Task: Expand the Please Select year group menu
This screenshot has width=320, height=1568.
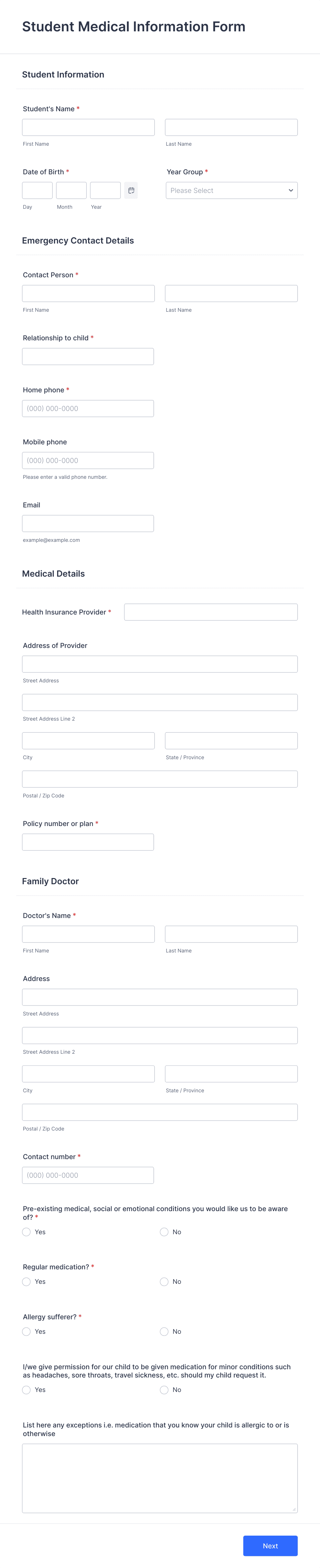Action: click(x=231, y=190)
